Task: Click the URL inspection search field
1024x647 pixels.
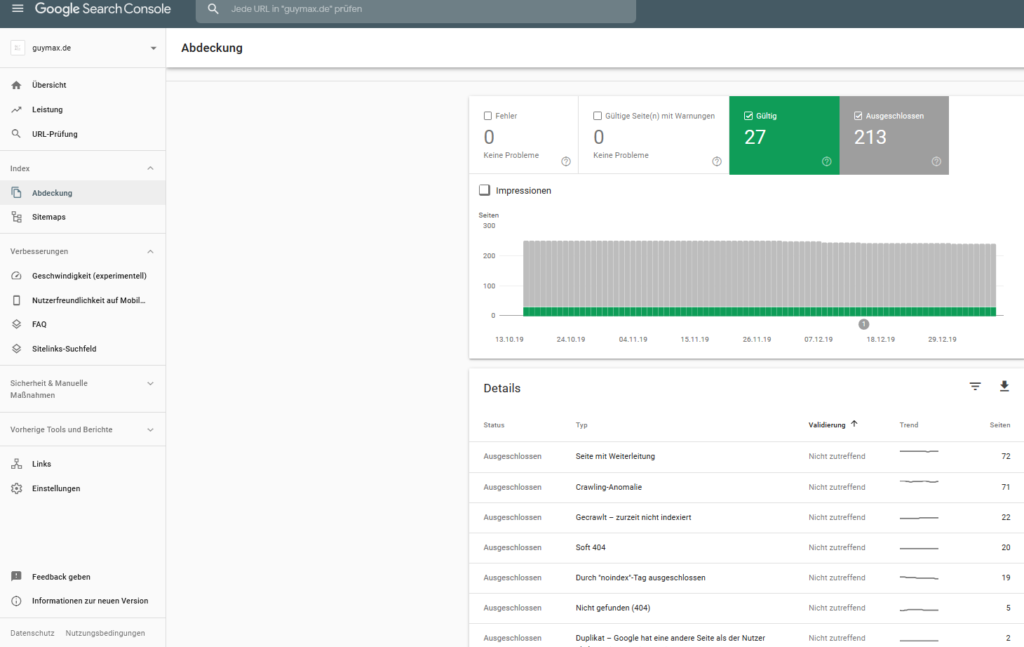Action: pos(416,9)
